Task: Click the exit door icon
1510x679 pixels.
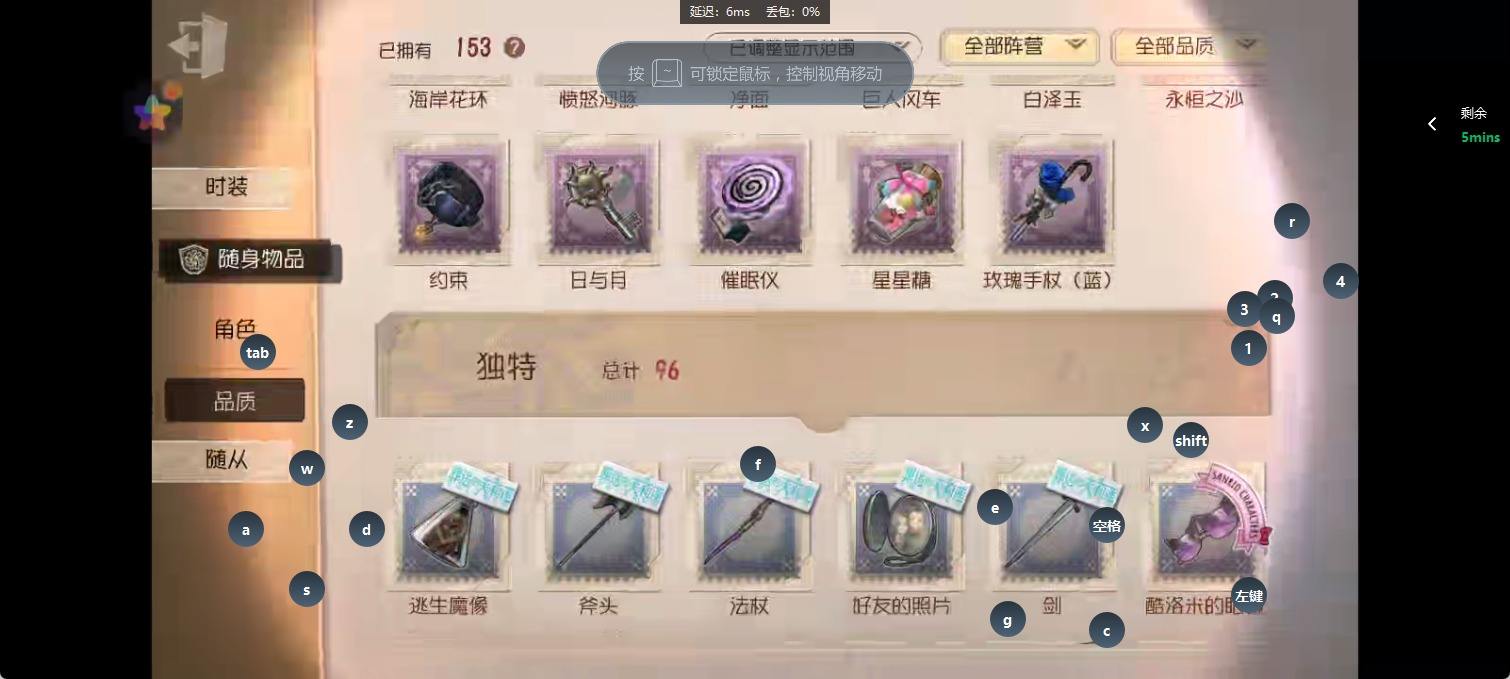Action: point(199,45)
